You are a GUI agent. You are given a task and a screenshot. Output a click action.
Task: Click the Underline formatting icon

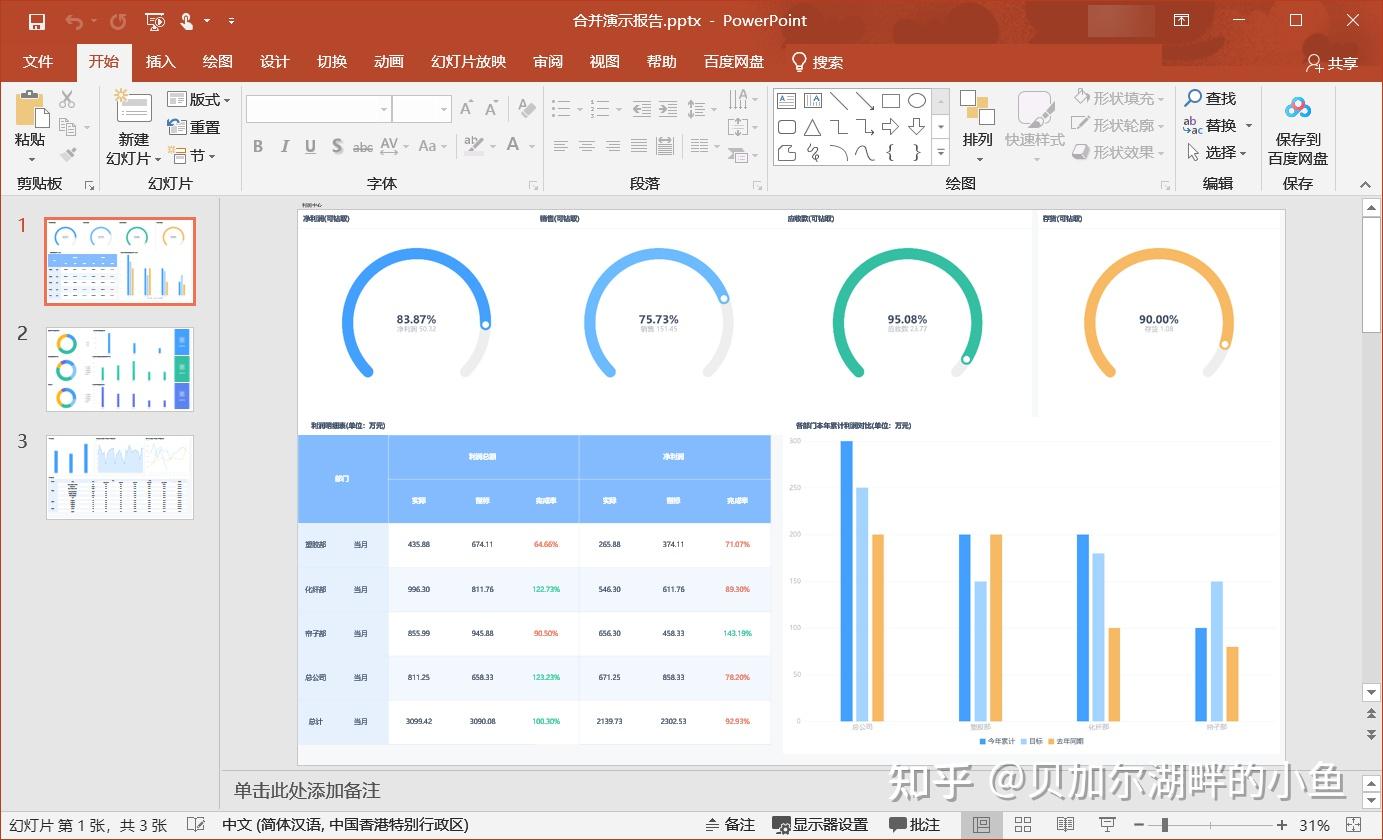coord(312,146)
